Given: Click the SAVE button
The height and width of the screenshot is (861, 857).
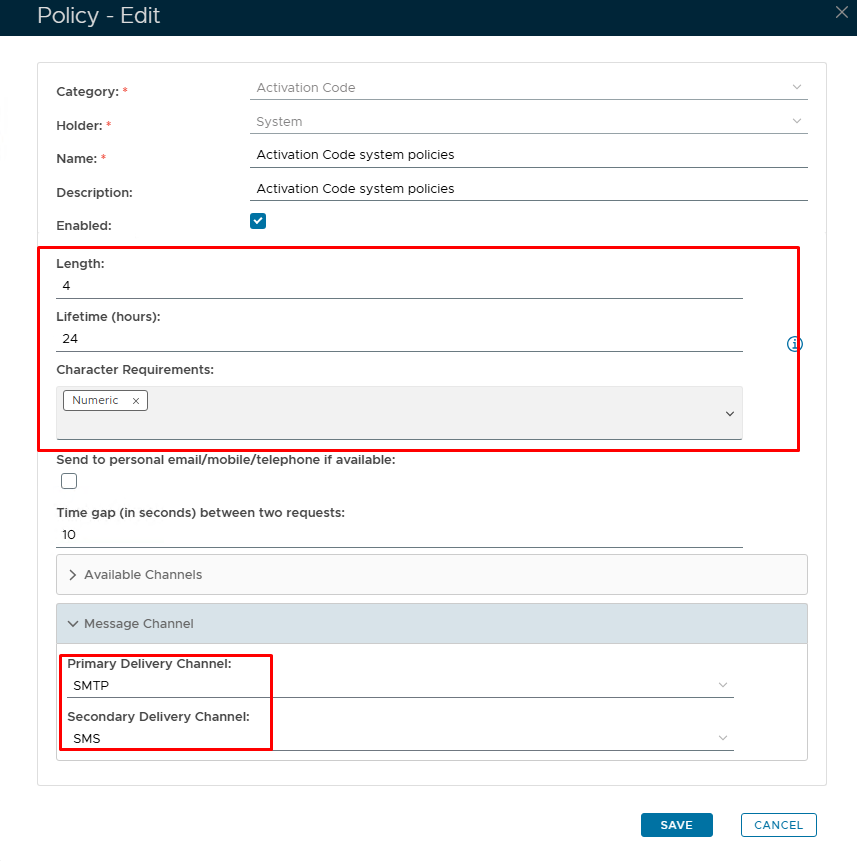Looking at the screenshot, I should pos(676,825).
